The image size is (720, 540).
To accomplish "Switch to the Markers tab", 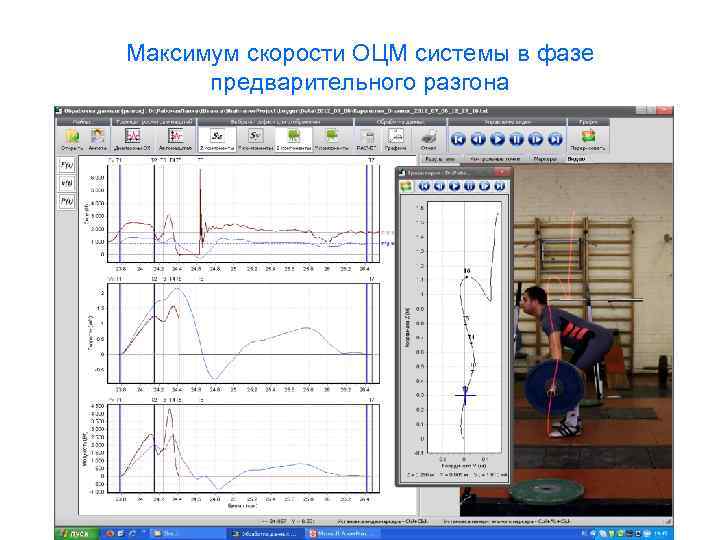I will [x=545, y=159].
